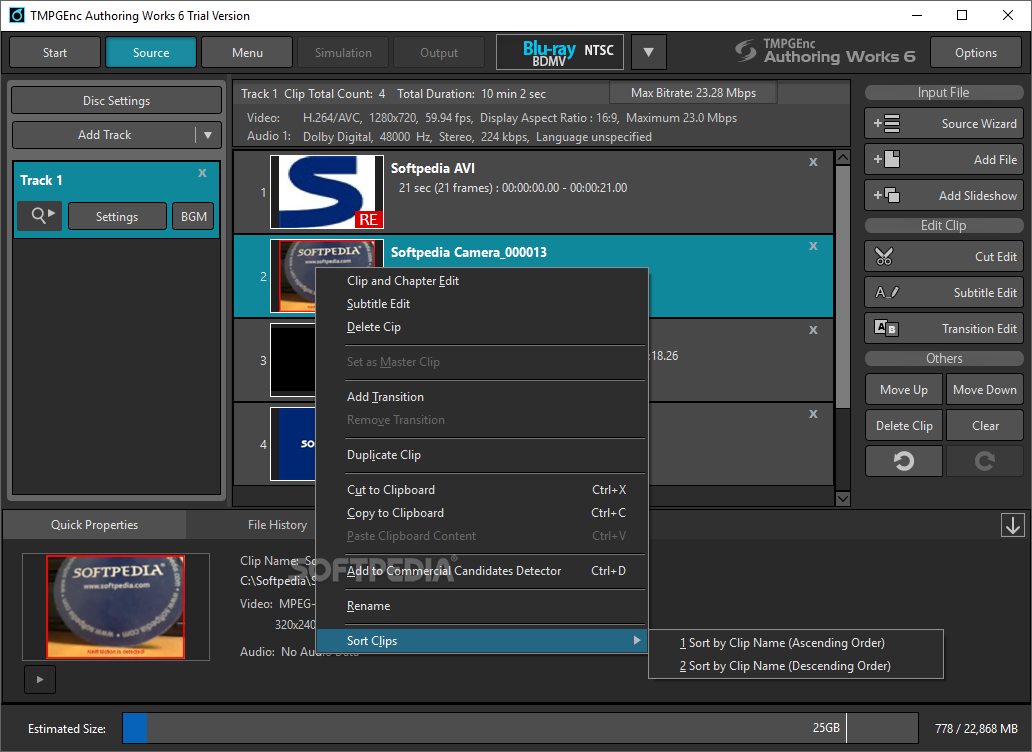Remove Softpedia AVI clip with x

point(813,162)
